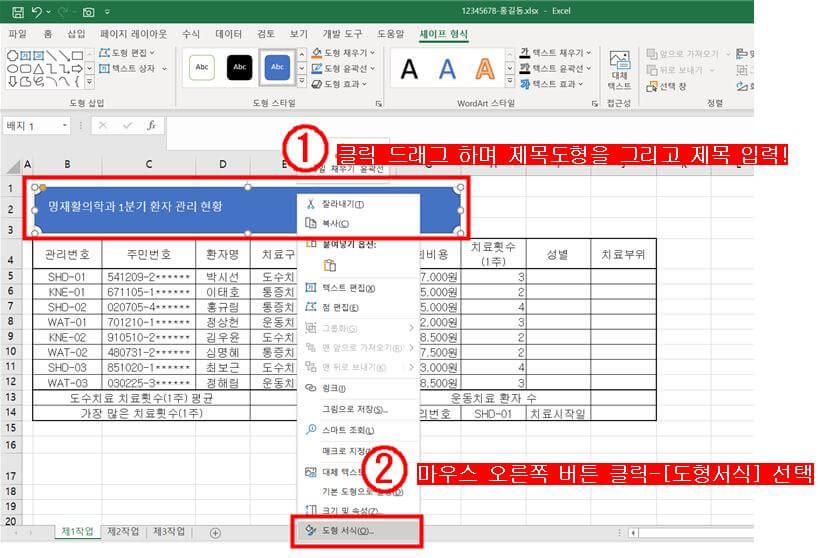Viewport: 821px width, 558px height.
Task: Switch to the 수식 ribbon tab
Action: point(191,34)
